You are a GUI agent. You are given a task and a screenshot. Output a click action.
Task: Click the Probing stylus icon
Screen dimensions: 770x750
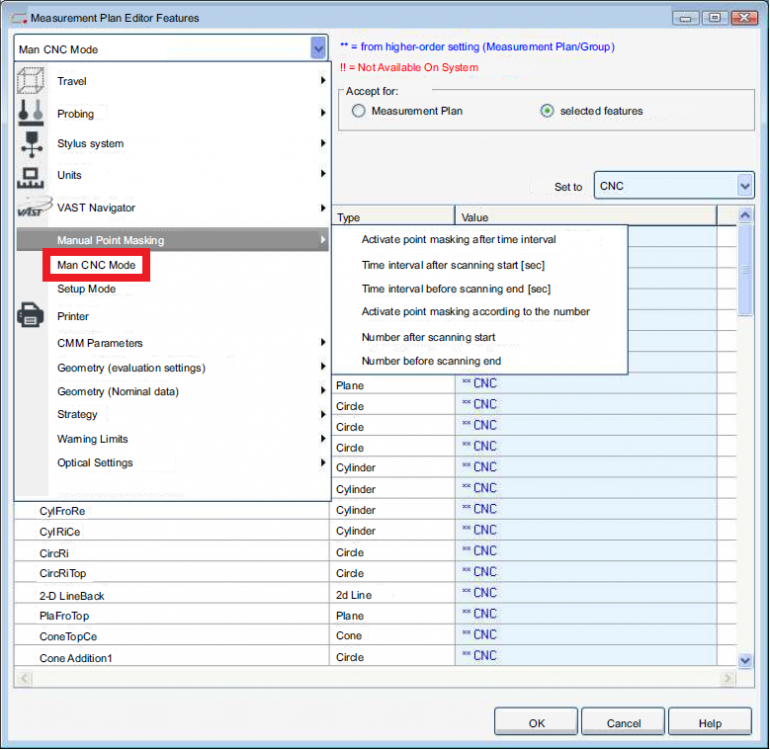point(31,113)
